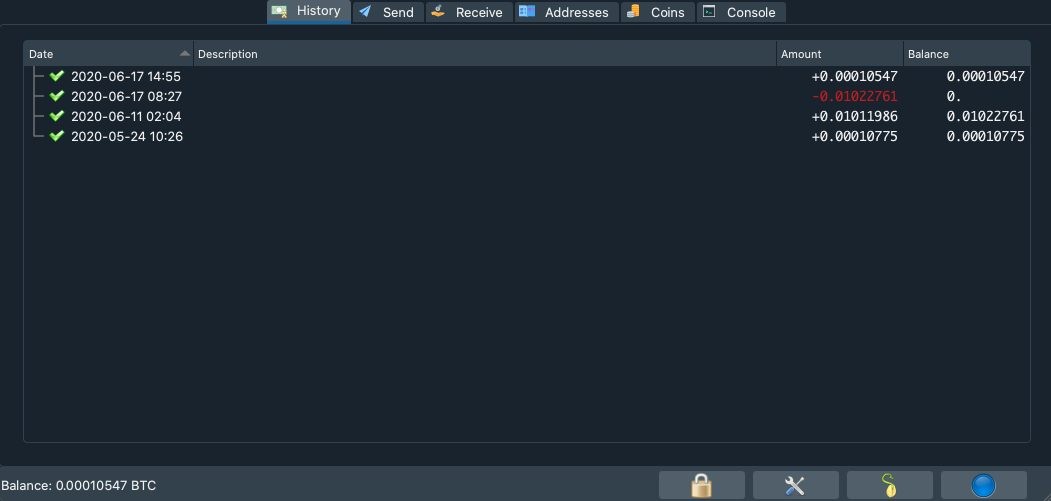Image resolution: width=1051 pixels, height=501 pixels.
Task: Click the seed sprout icon button
Action: (889, 485)
